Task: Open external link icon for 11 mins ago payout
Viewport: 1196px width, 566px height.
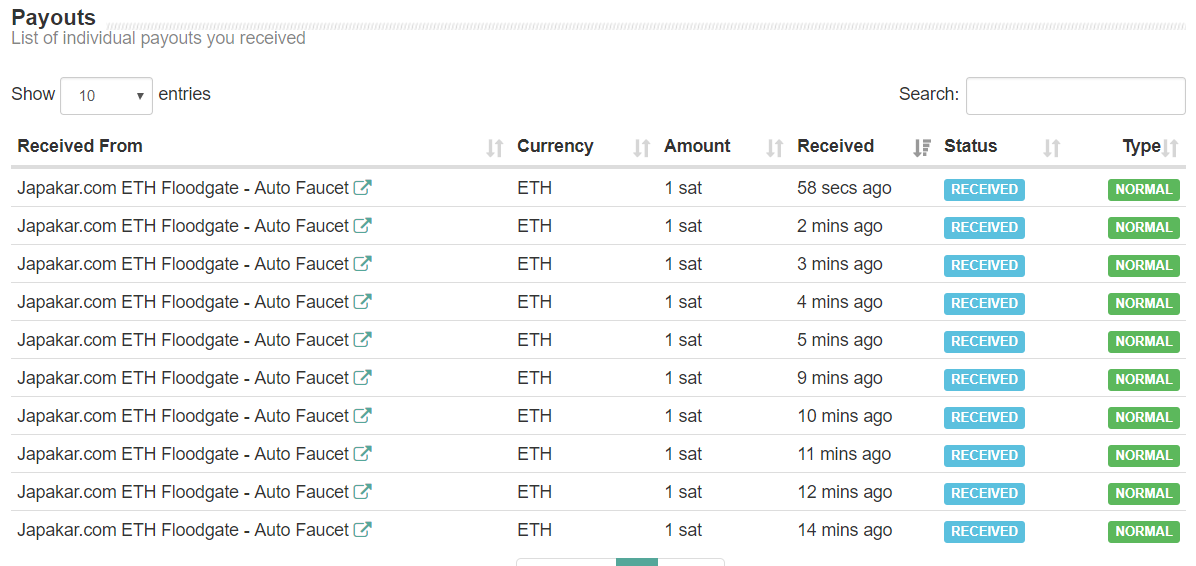Action: pyautogui.click(x=363, y=454)
